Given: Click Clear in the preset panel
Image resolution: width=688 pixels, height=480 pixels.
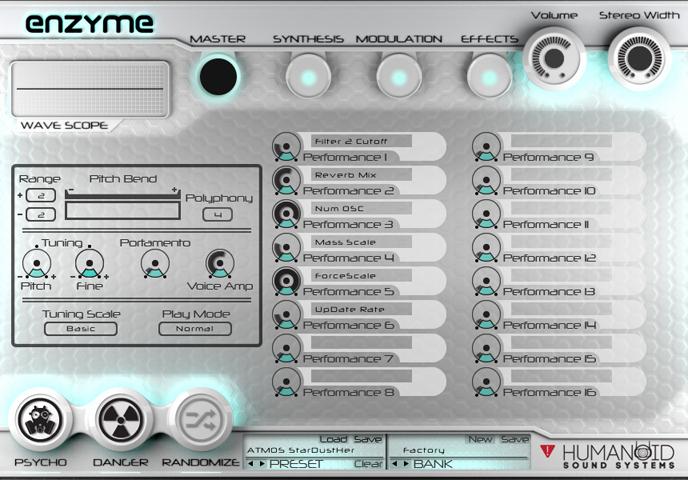Looking at the screenshot, I should tap(368, 464).
